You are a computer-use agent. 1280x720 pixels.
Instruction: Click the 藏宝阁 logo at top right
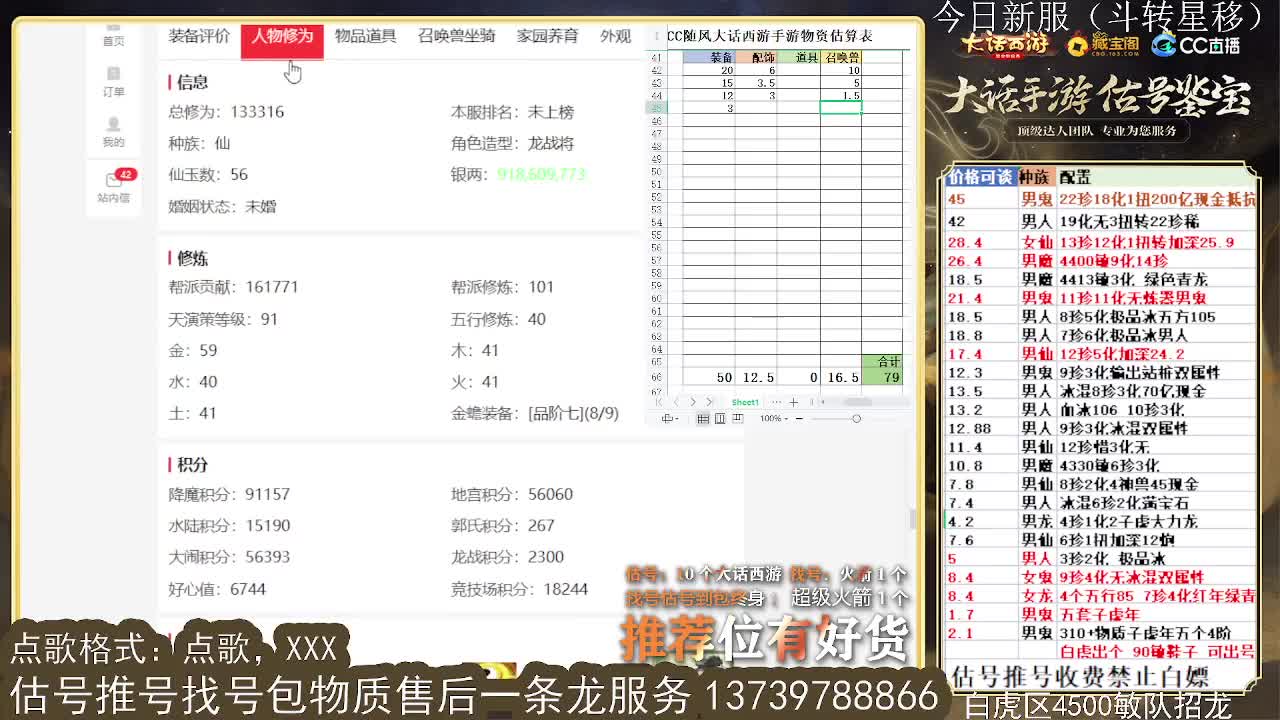tap(1103, 45)
